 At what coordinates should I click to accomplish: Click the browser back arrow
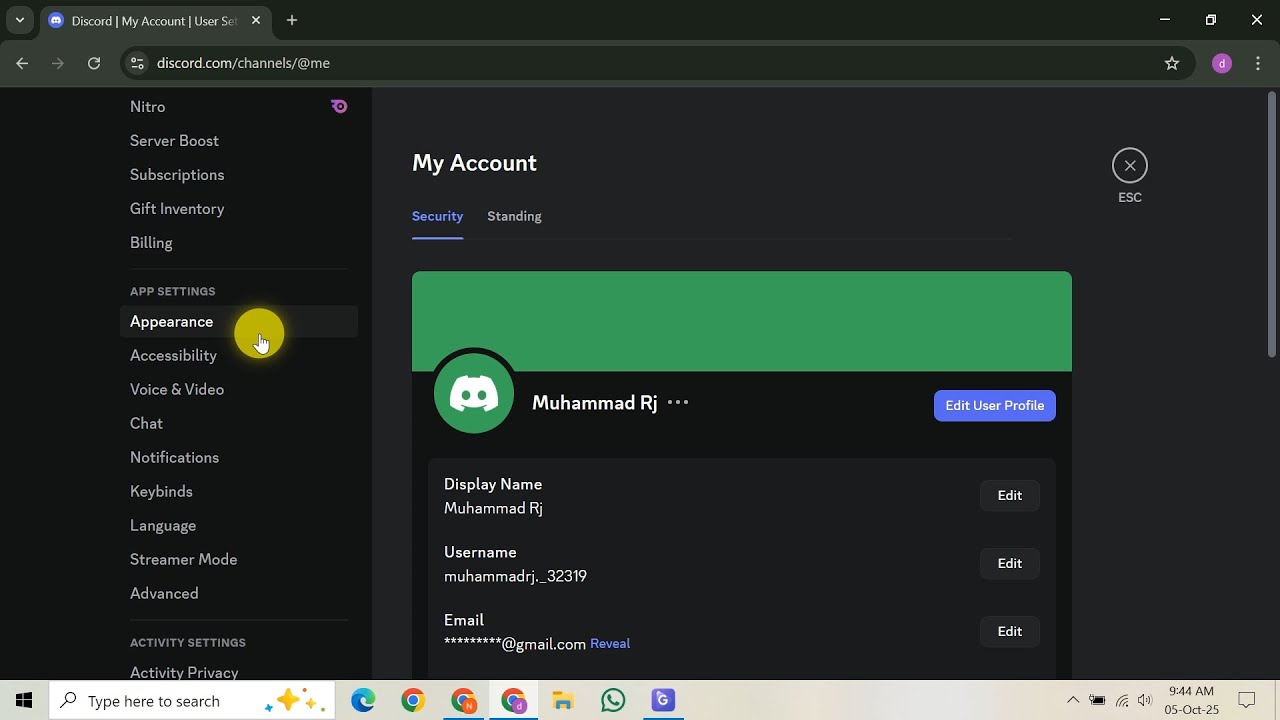tap(22, 63)
